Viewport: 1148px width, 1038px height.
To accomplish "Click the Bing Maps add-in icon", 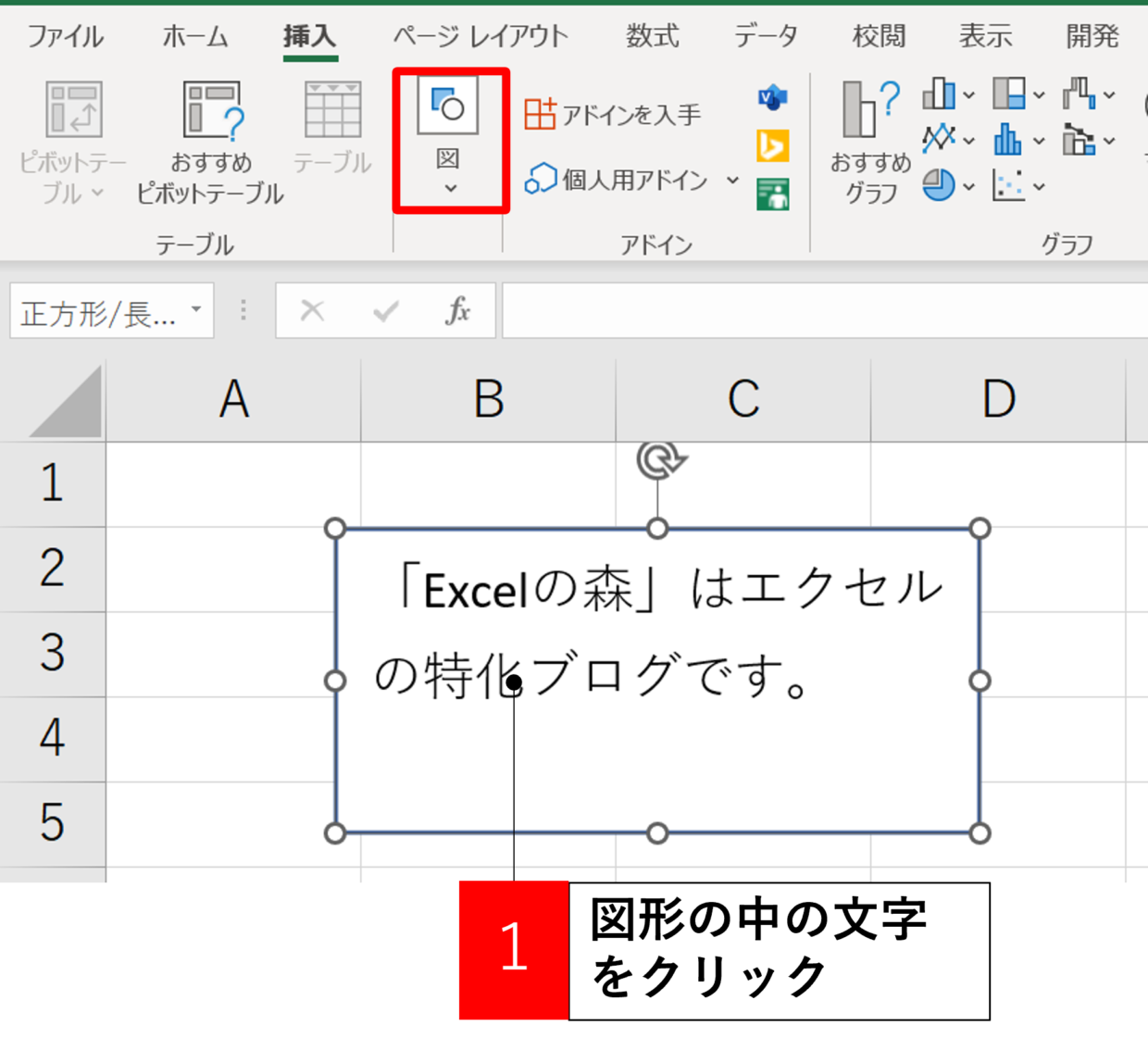I will 772,146.
